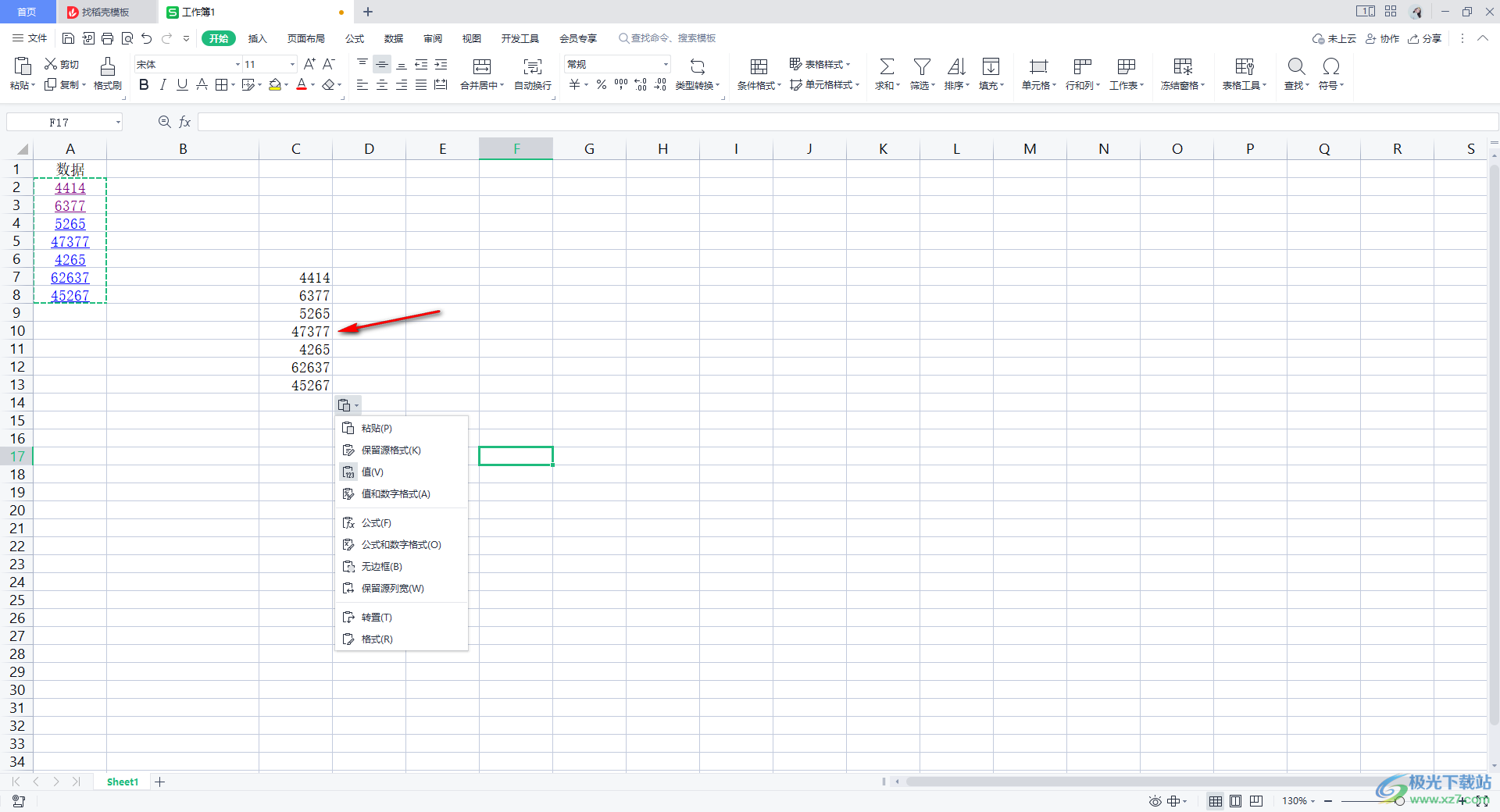Screen dimensions: 1500x812
Task: Click the formula bar input field
Action: click(x=848, y=122)
